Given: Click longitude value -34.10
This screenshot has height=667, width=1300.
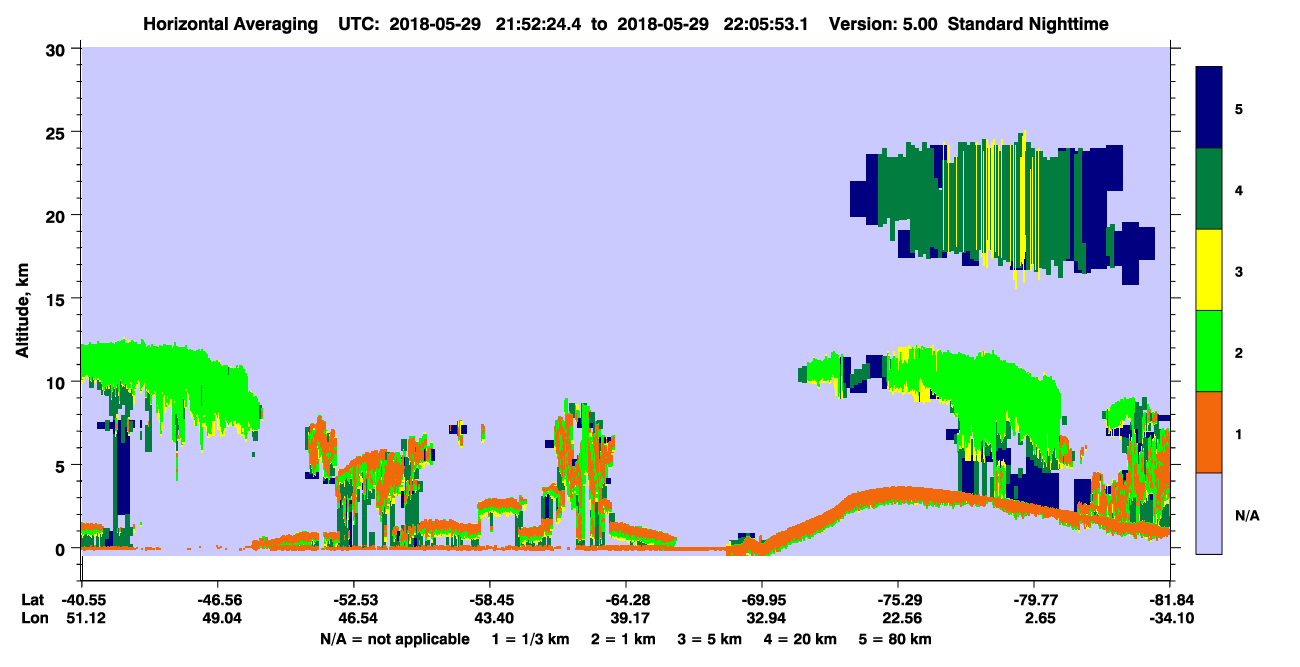Looking at the screenshot, I should click(x=1170, y=619).
